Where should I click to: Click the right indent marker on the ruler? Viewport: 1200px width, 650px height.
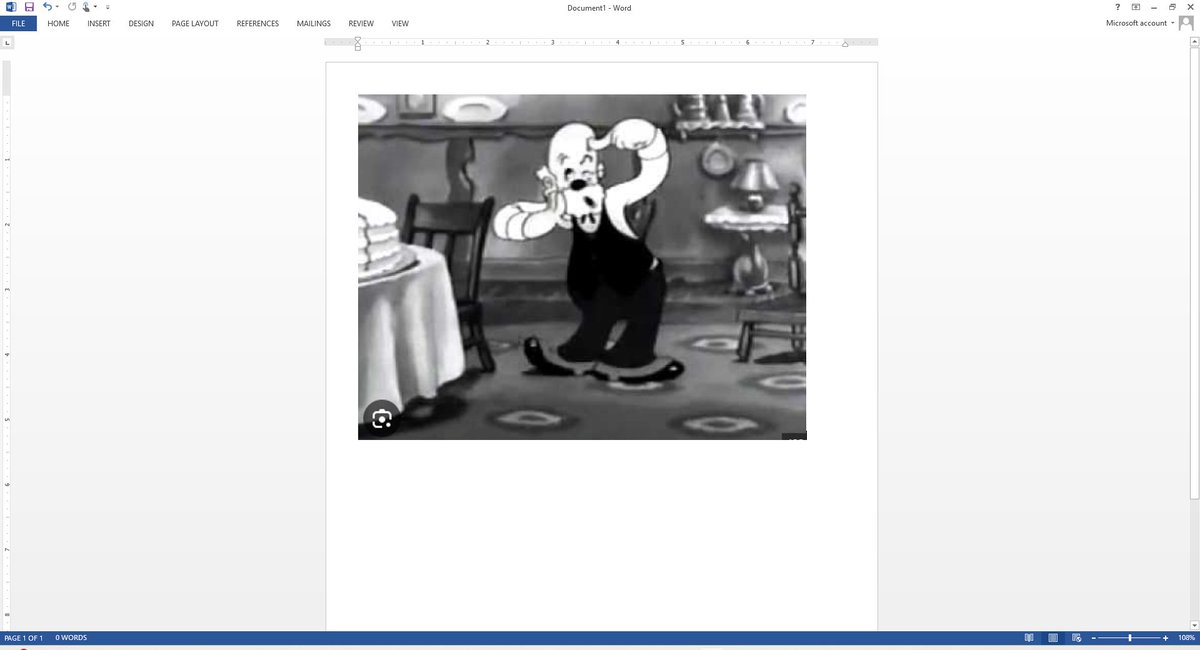pos(845,44)
